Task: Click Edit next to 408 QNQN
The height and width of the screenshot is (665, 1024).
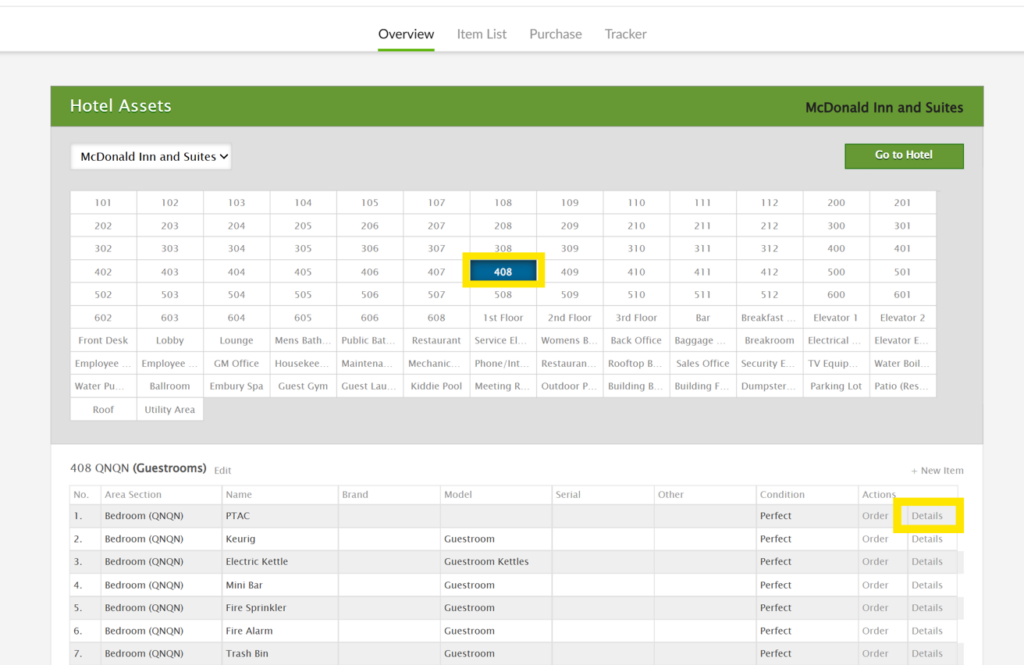Action: pyautogui.click(x=222, y=470)
